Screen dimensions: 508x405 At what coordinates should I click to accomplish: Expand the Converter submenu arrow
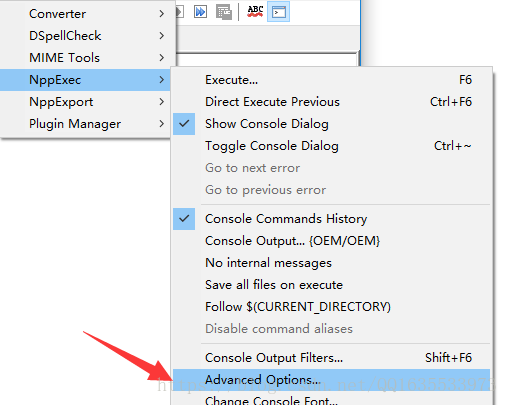coord(162,14)
